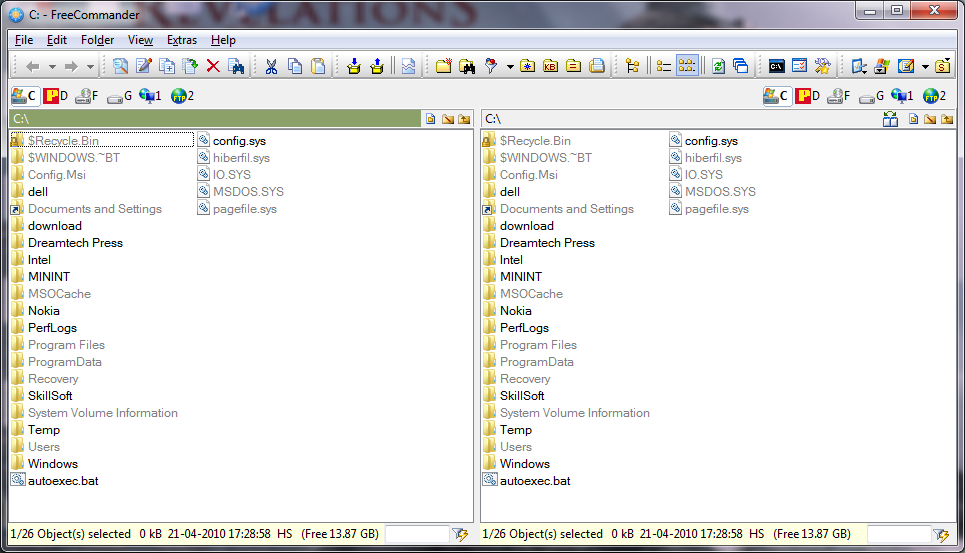Open dropdown arrow beside the favorites icon

(x=925, y=66)
